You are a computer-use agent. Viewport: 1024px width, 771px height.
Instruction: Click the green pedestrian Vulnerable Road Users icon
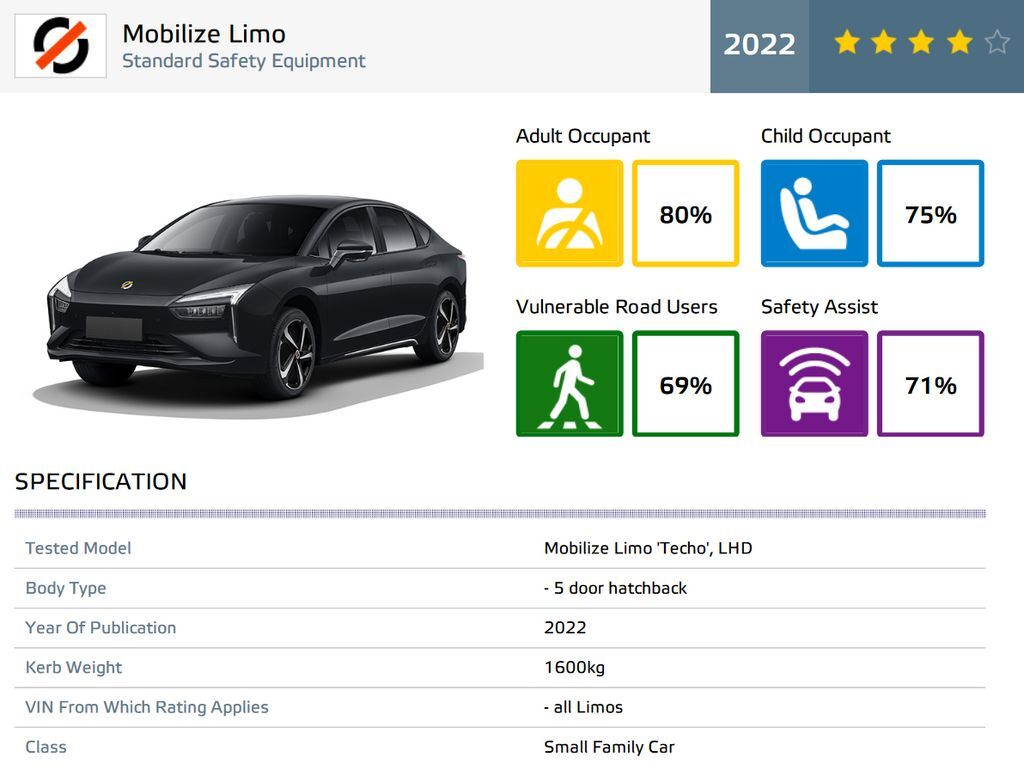(x=569, y=384)
